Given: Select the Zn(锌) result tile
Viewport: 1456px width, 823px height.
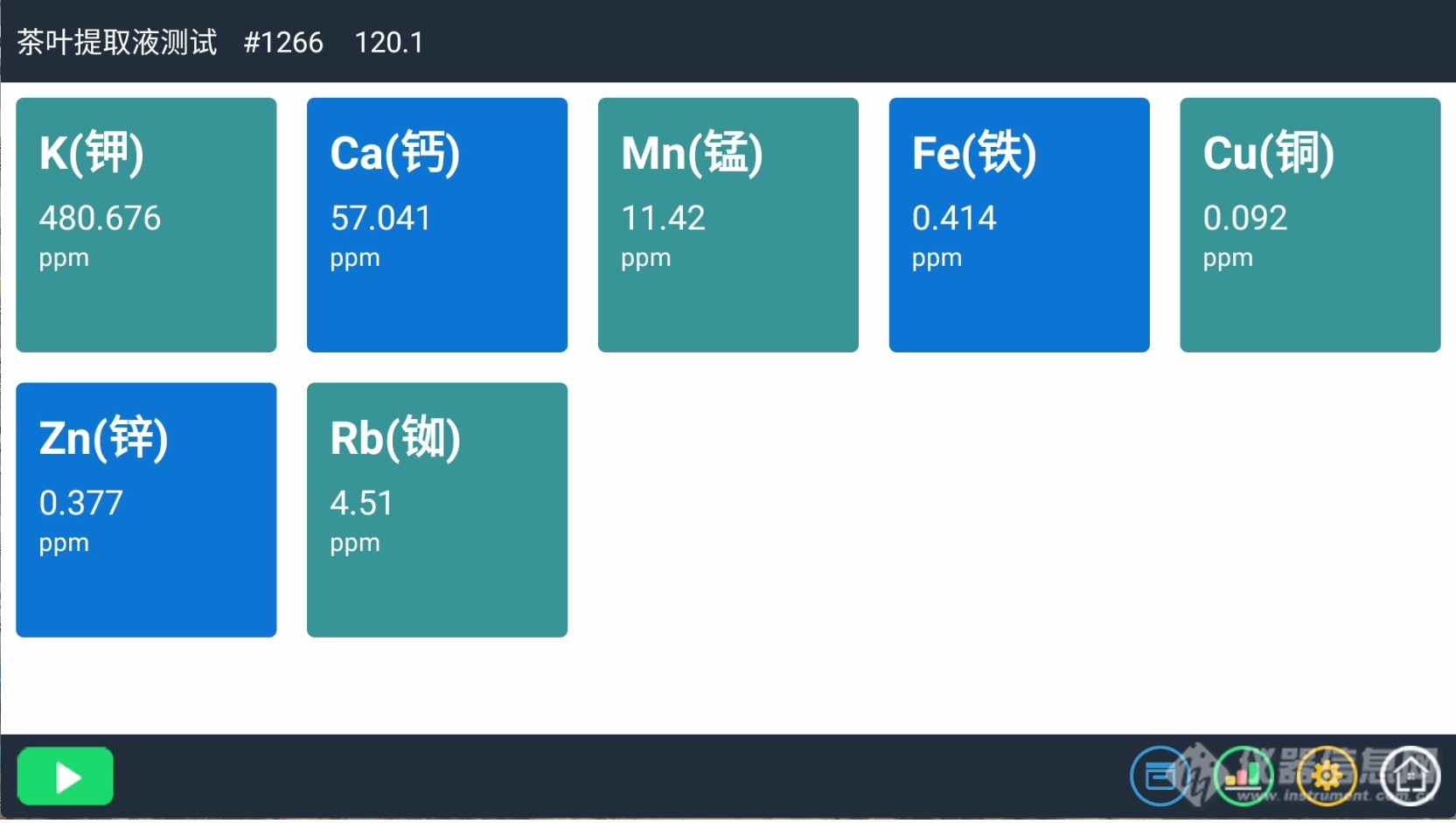Looking at the screenshot, I should [146, 510].
